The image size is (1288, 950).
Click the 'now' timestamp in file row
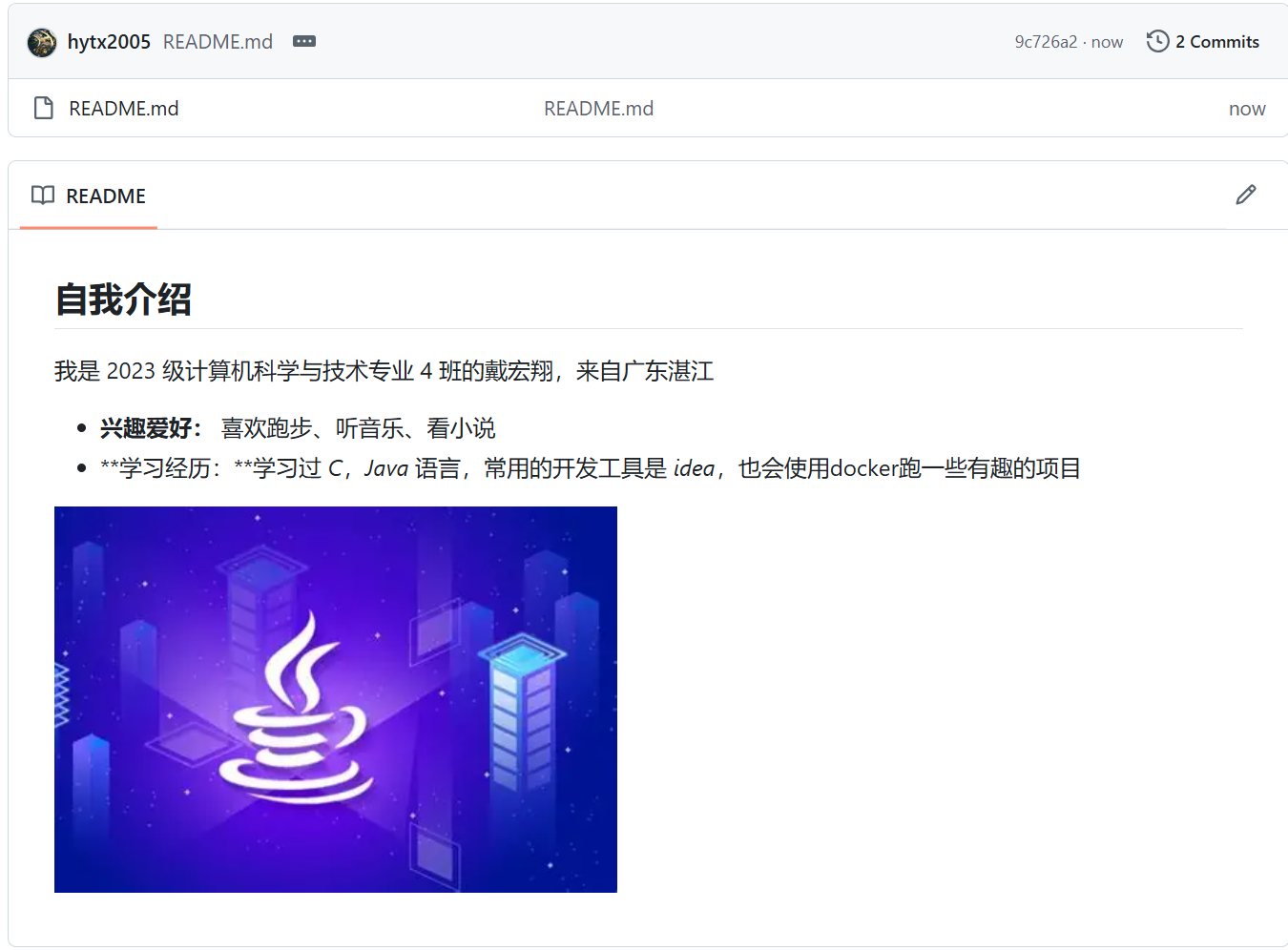(1247, 109)
